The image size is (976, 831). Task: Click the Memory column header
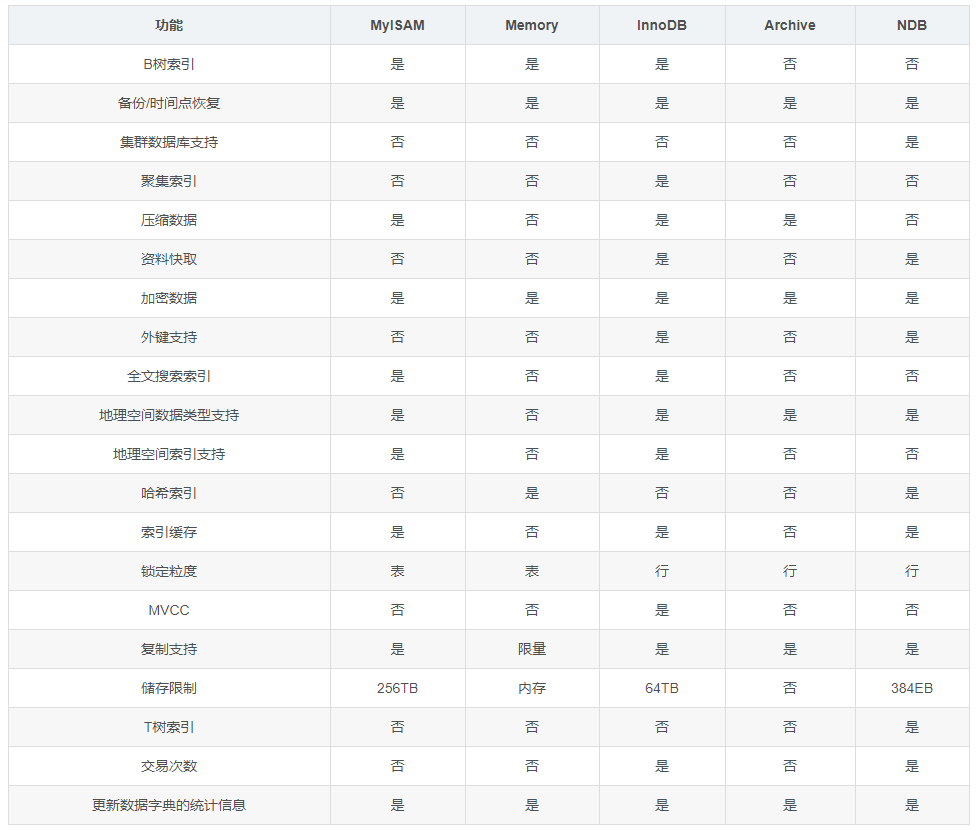click(x=532, y=26)
